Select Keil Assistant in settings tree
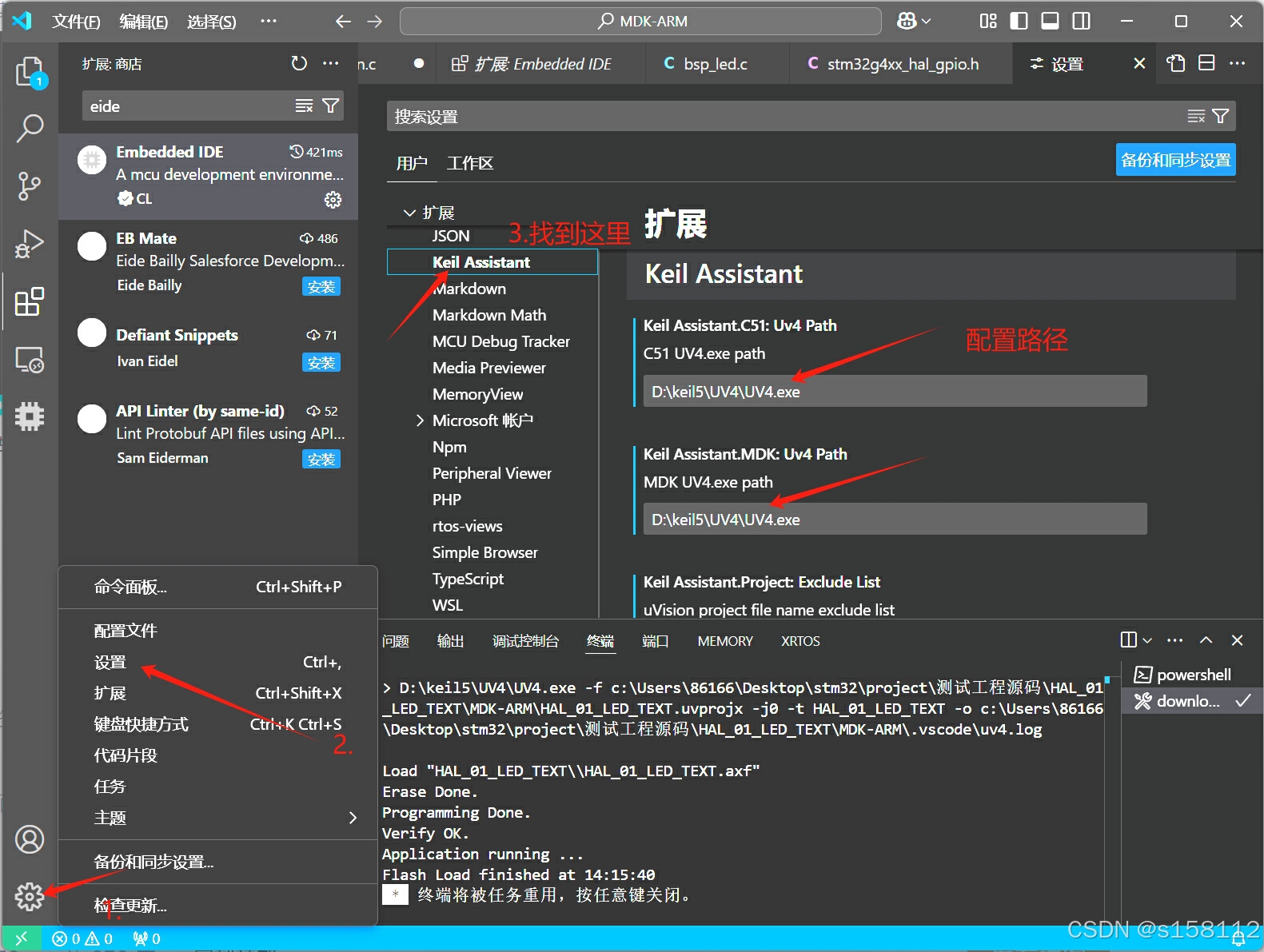 tap(492, 262)
